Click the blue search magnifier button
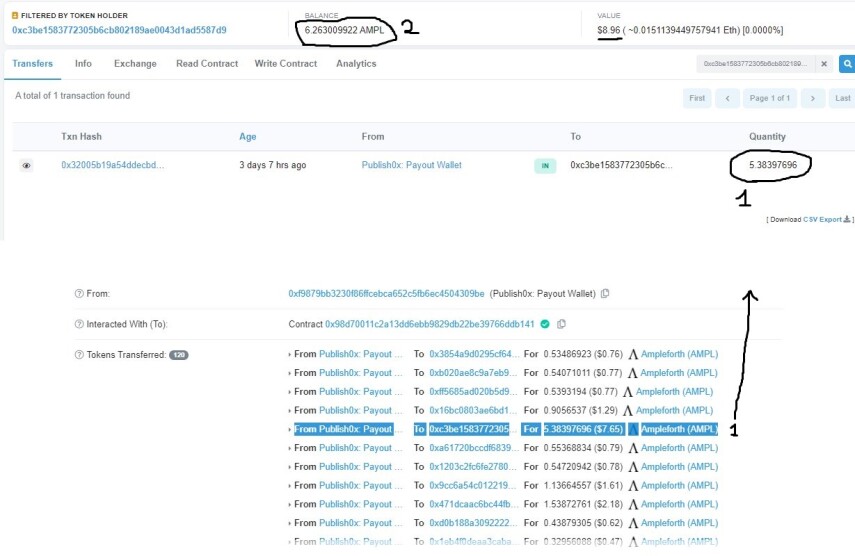The height and width of the screenshot is (556, 855). 847,64
